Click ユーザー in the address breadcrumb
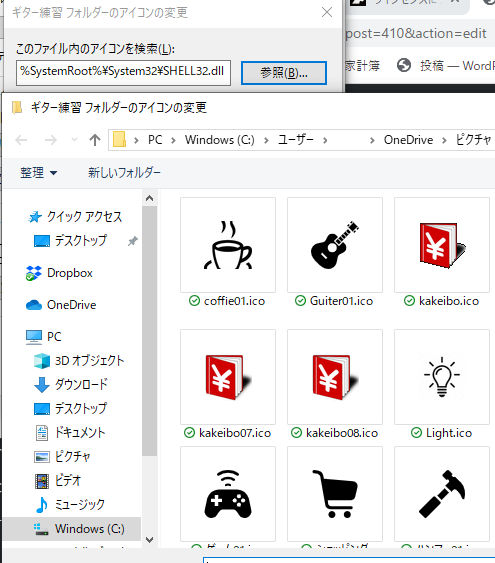Viewport: 495px width, 563px height. pos(296,140)
